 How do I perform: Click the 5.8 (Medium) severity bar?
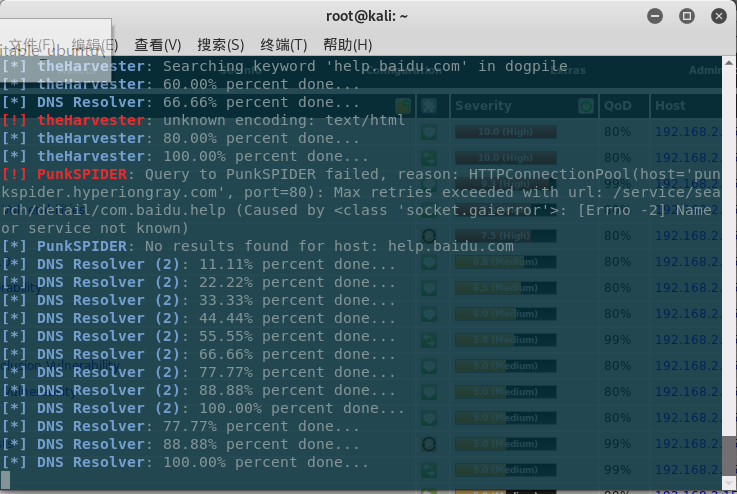click(506, 340)
